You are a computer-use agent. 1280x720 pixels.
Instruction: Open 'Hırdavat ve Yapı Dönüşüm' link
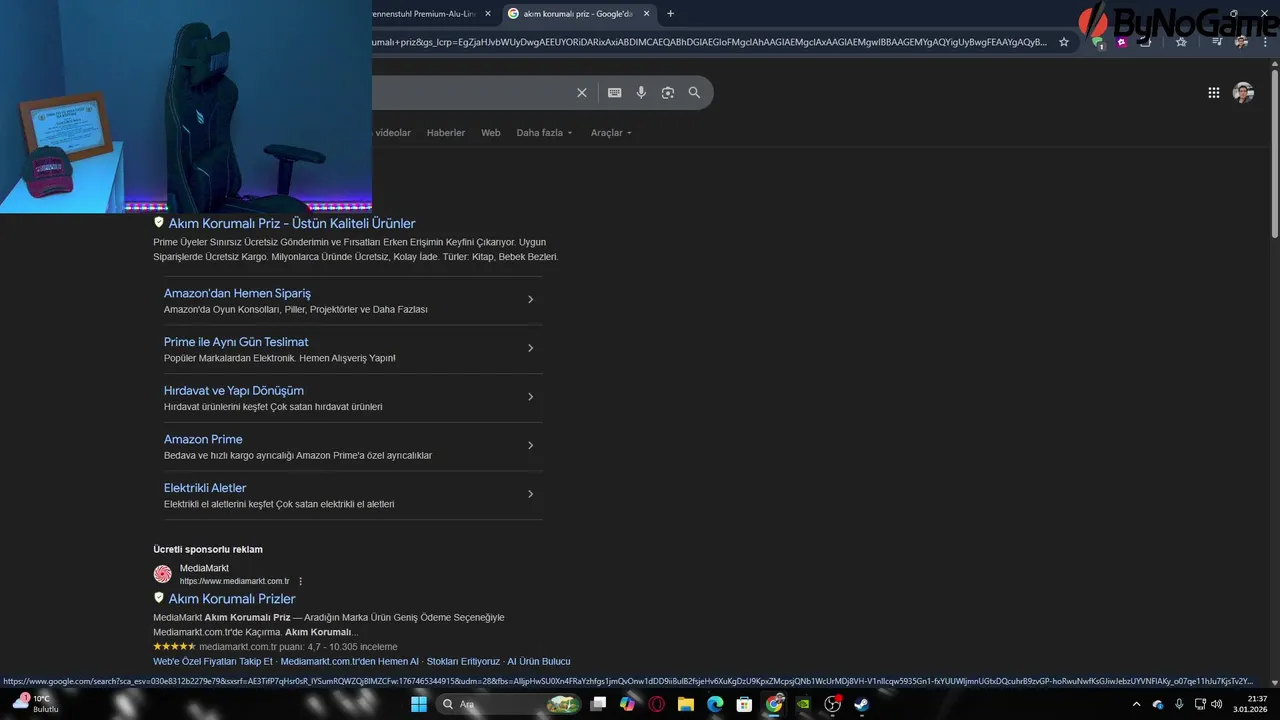click(234, 391)
